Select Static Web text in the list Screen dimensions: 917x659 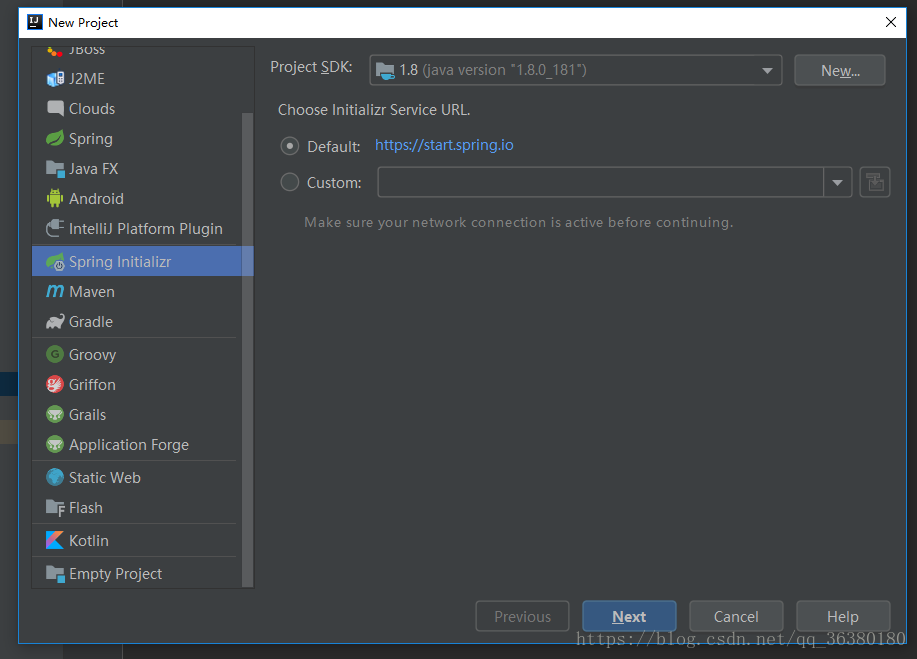[x=105, y=477]
